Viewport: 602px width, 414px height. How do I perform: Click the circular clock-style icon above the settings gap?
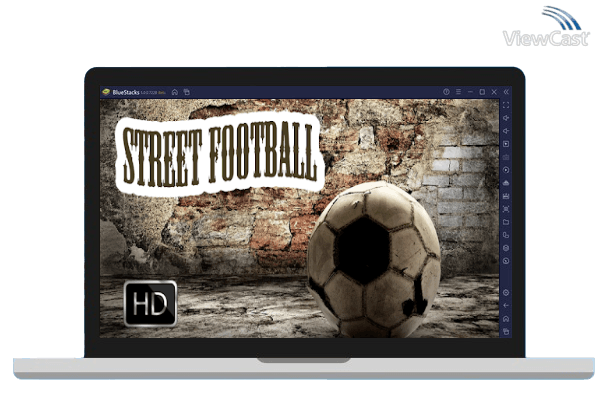(x=506, y=261)
